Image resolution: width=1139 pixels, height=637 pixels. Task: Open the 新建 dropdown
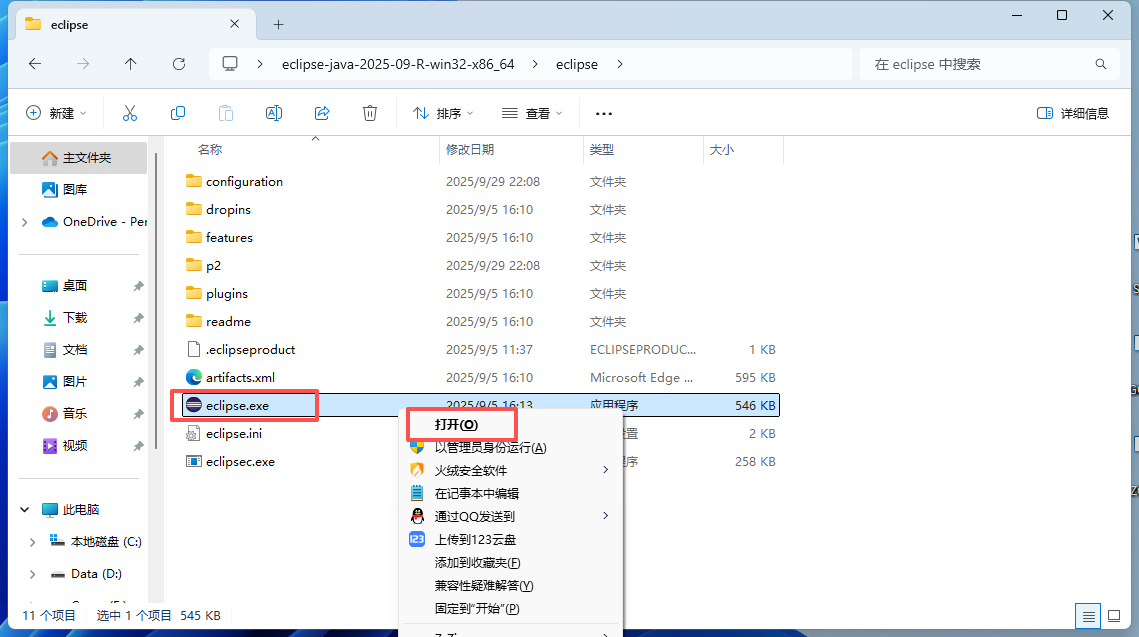[56, 113]
